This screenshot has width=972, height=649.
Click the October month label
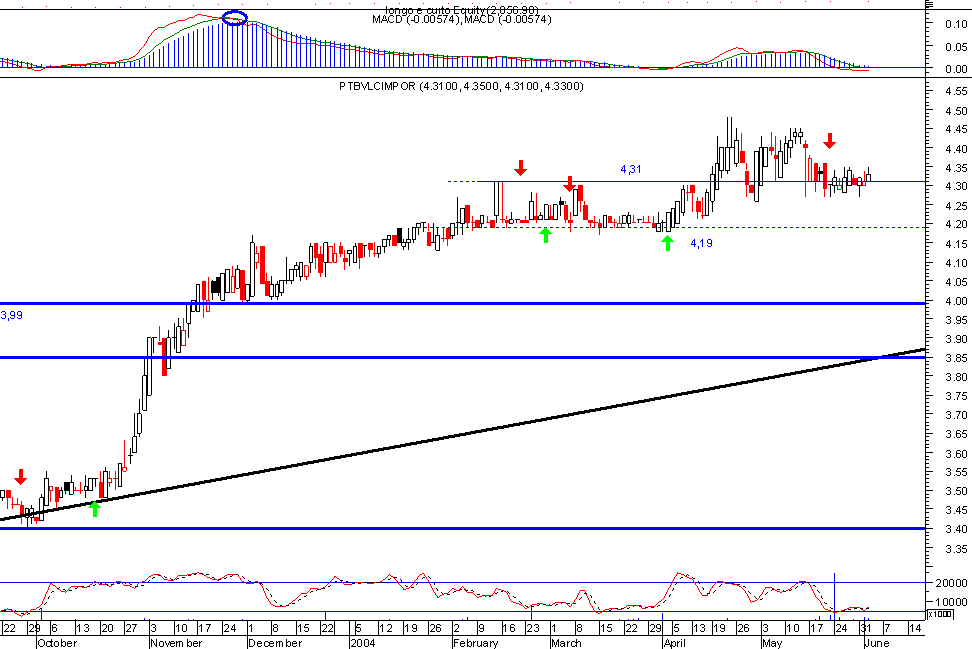pyautogui.click(x=57, y=643)
